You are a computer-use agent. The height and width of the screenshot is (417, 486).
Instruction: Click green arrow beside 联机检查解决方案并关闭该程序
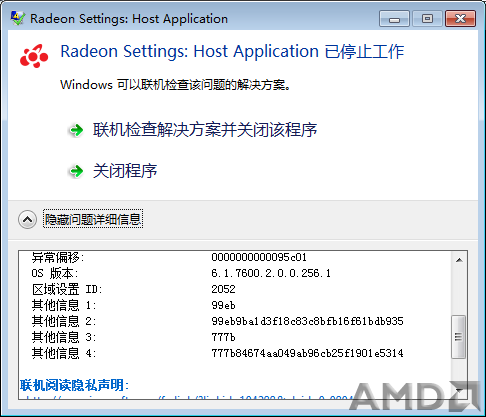pyautogui.click(x=76, y=130)
